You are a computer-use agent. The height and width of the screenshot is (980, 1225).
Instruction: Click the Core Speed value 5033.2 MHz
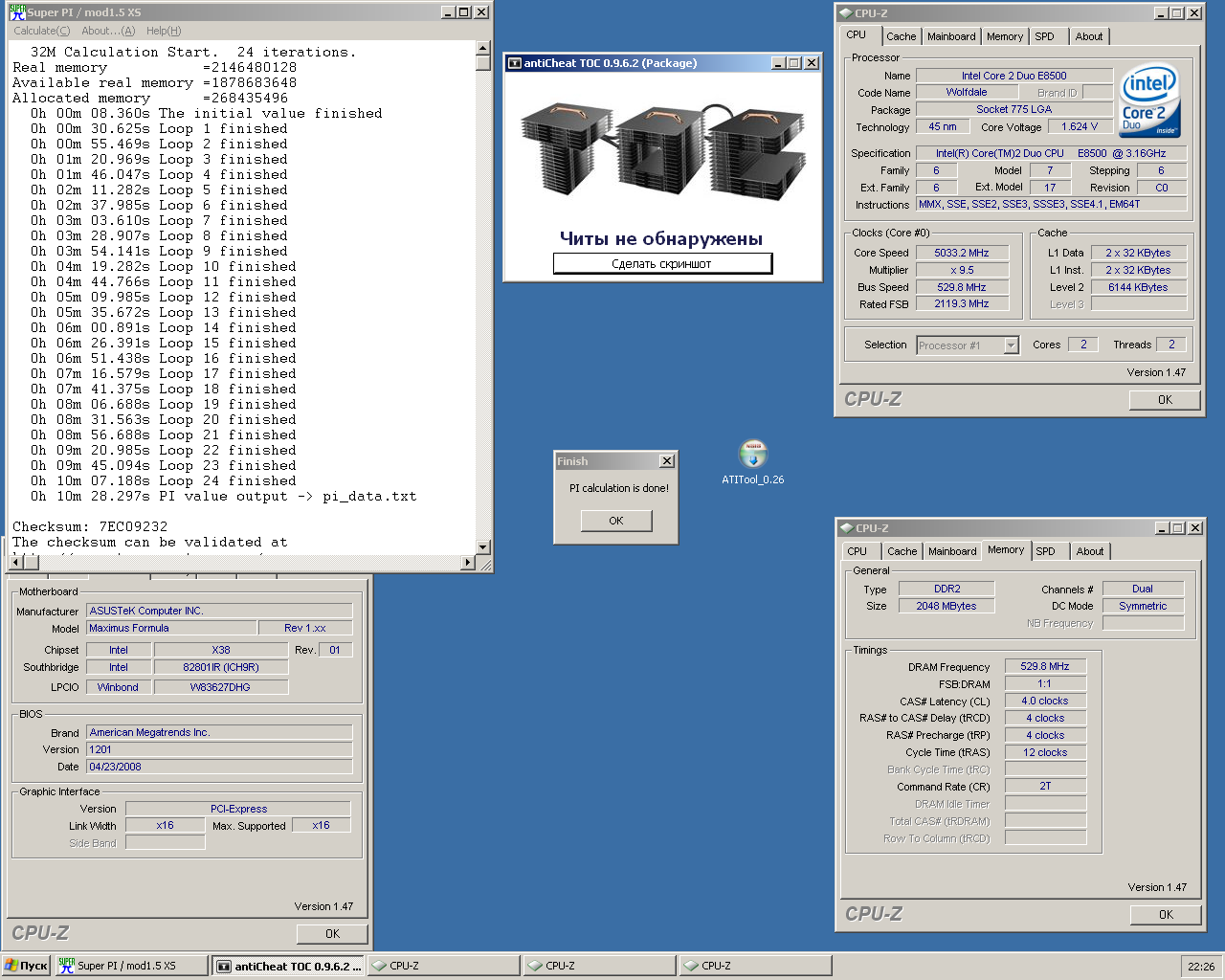(962, 253)
